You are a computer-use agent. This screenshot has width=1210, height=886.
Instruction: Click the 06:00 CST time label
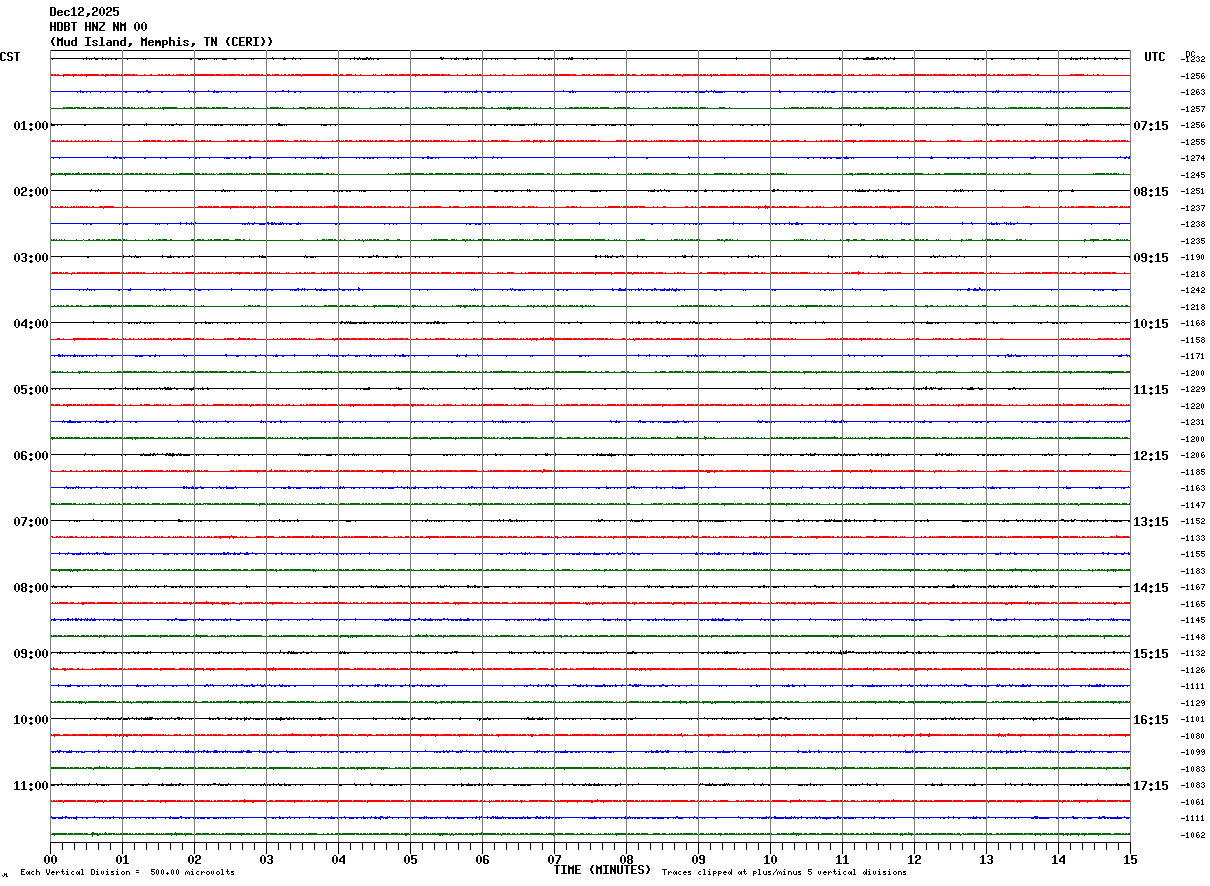tap(31, 456)
